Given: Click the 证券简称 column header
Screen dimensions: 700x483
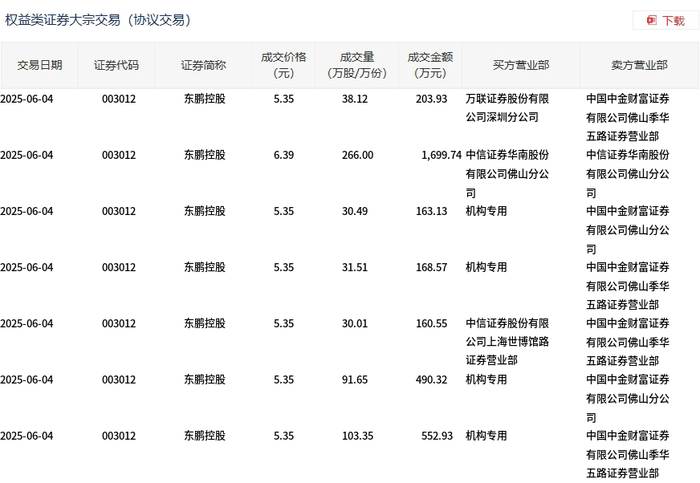Looking at the screenshot, I should coord(204,65).
